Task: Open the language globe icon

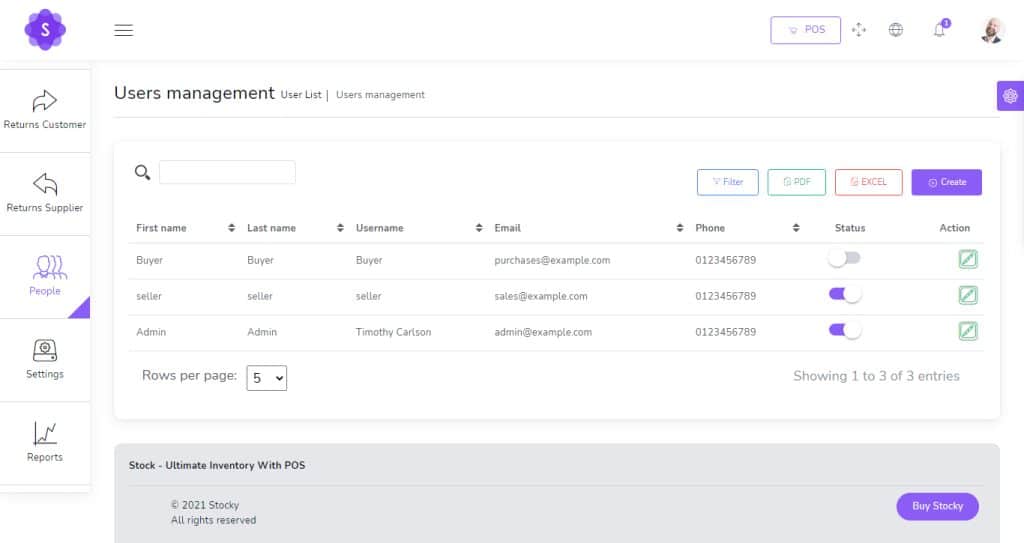Action: (896, 30)
